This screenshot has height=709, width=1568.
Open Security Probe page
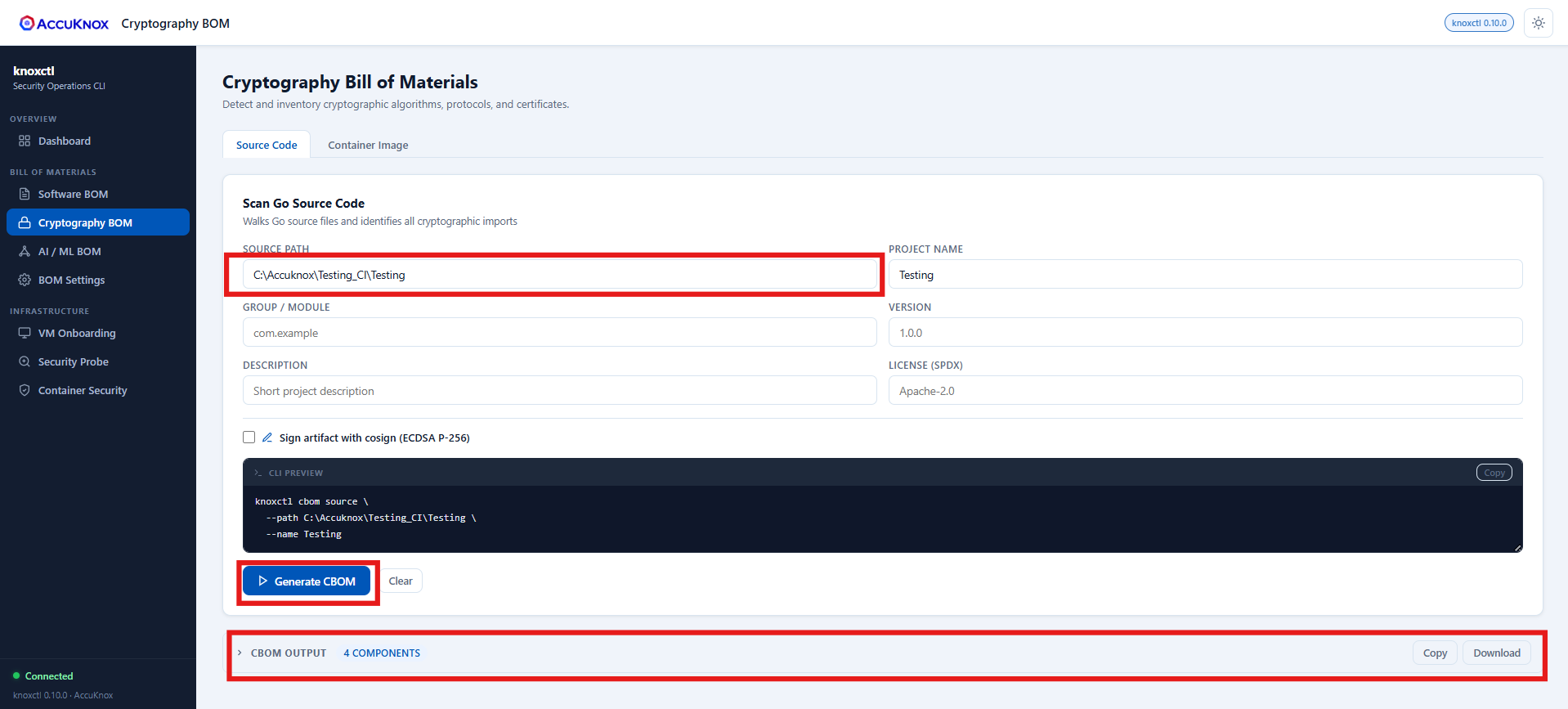click(98, 361)
